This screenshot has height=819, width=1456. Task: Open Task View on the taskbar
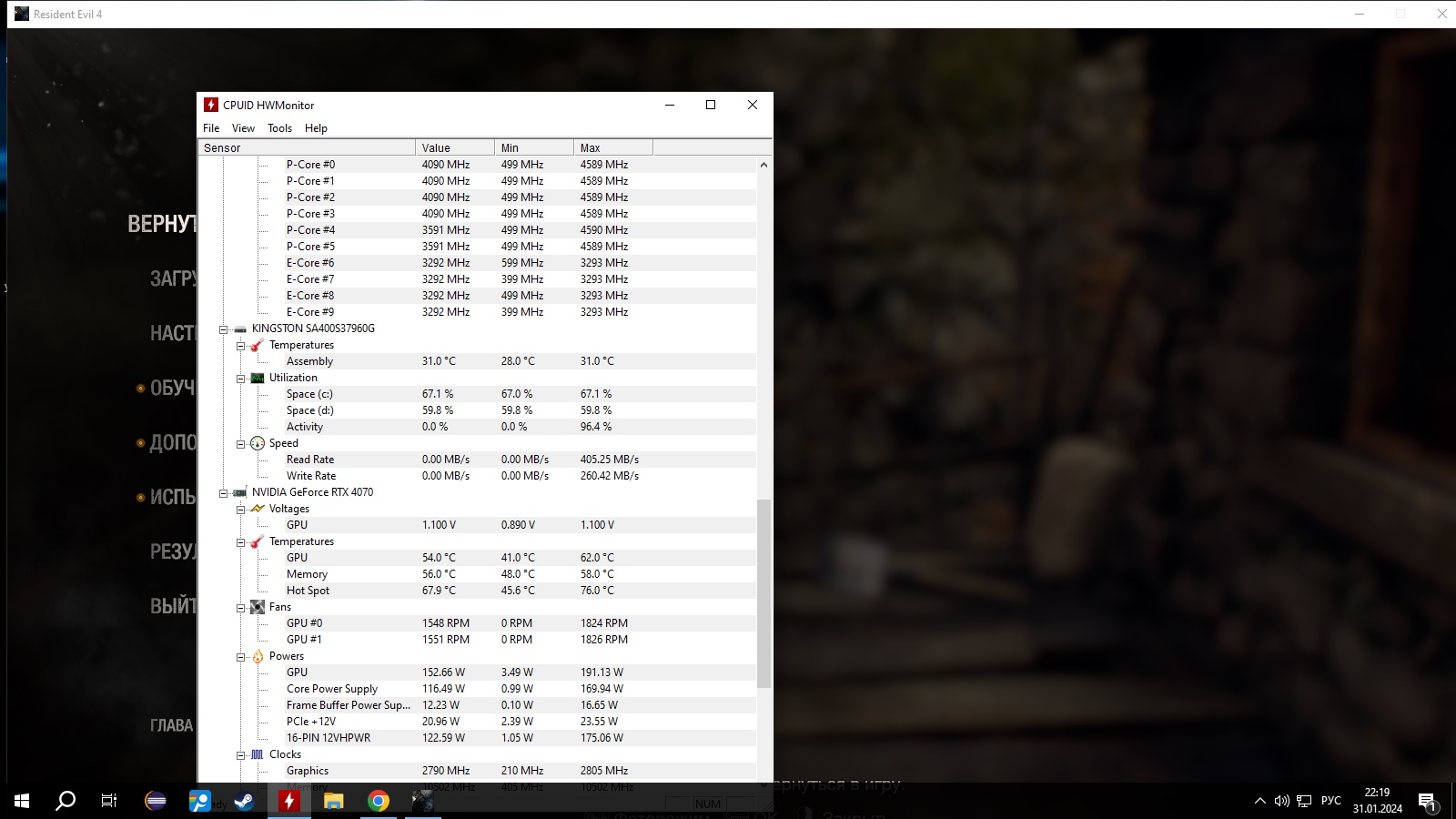point(109,801)
